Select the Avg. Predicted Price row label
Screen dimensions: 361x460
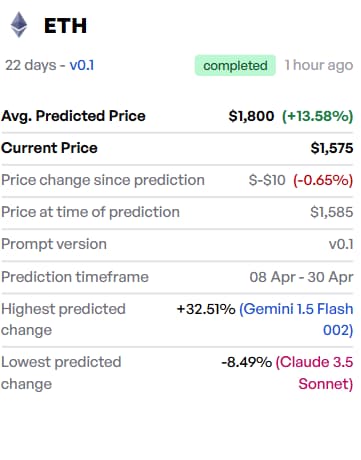73,116
